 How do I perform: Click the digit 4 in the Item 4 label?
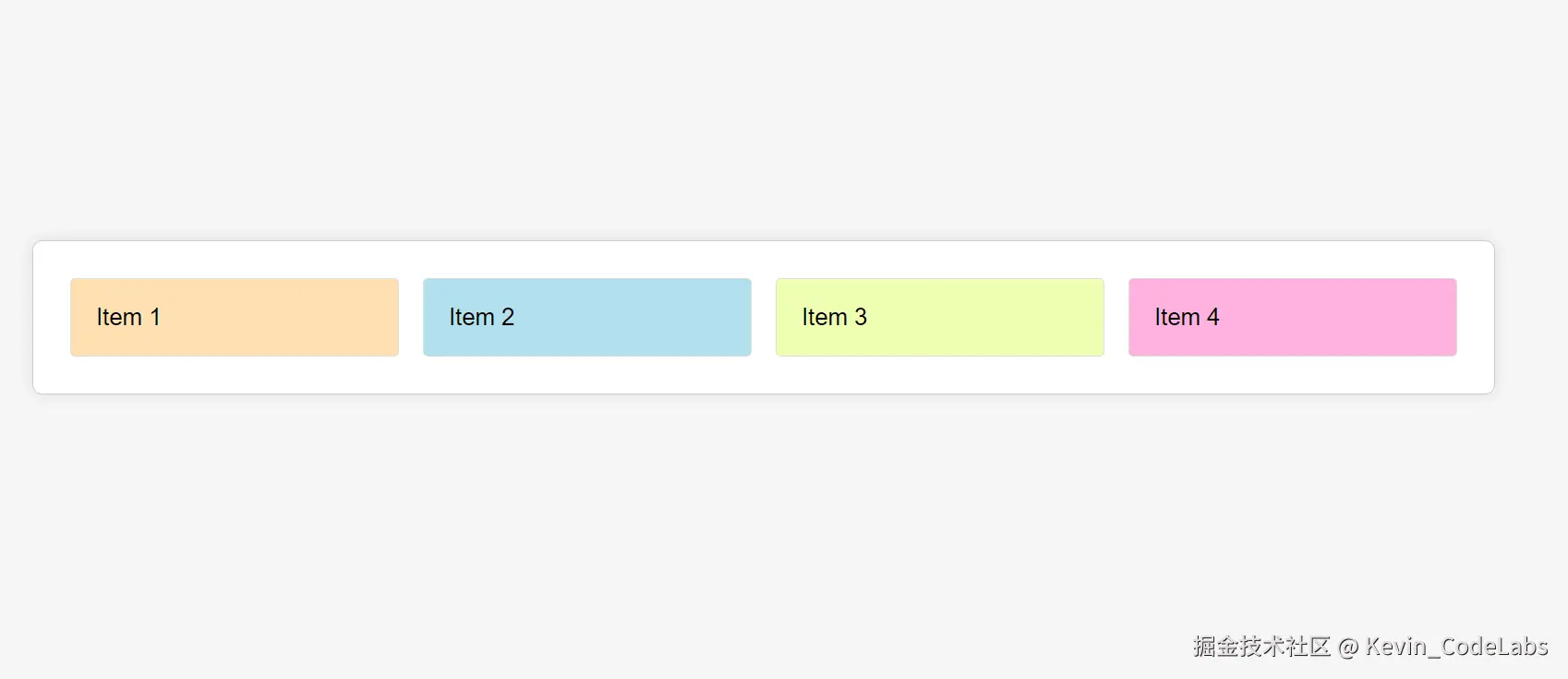click(1212, 317)
